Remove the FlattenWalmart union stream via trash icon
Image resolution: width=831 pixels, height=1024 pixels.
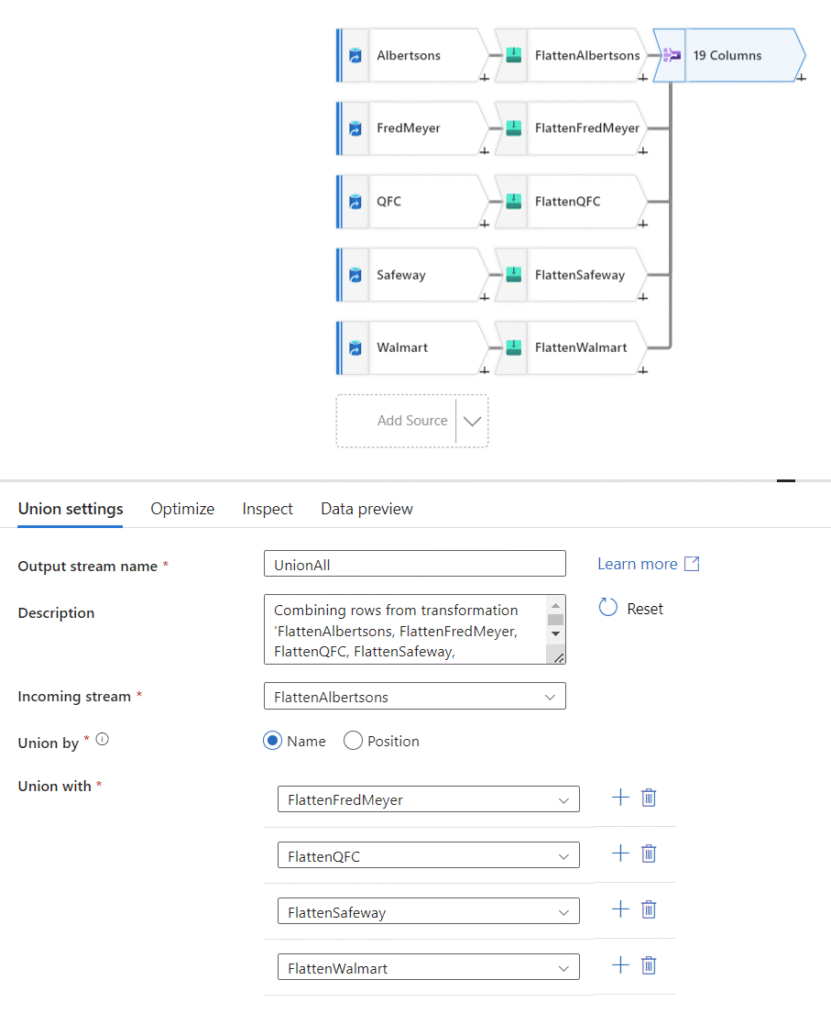point(649,965)
